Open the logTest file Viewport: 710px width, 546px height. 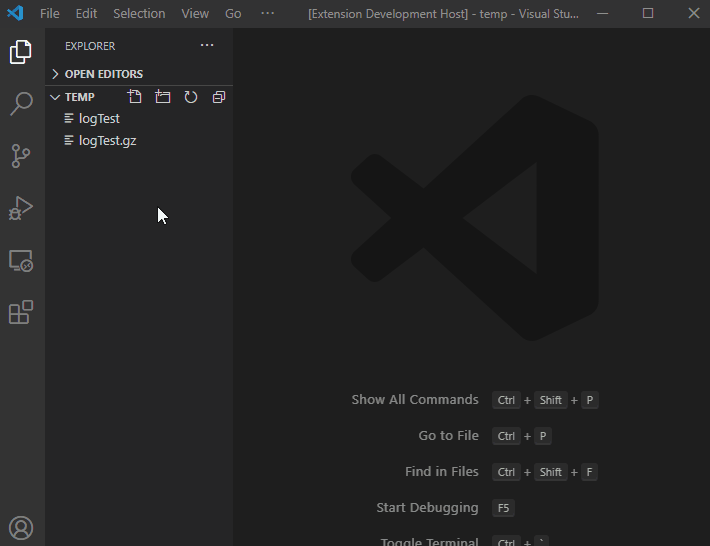139,119
